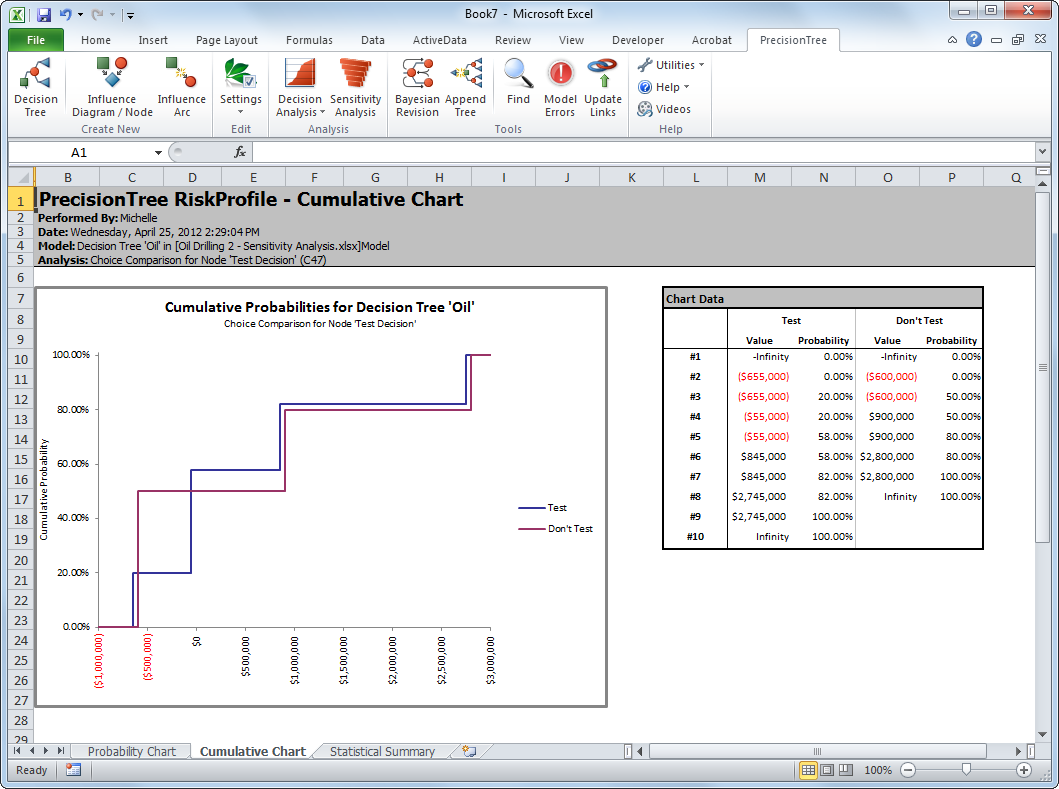This screenshot has width=1059, height=789.
Task: Select row 10 header
Action: [x=21, y=359]
